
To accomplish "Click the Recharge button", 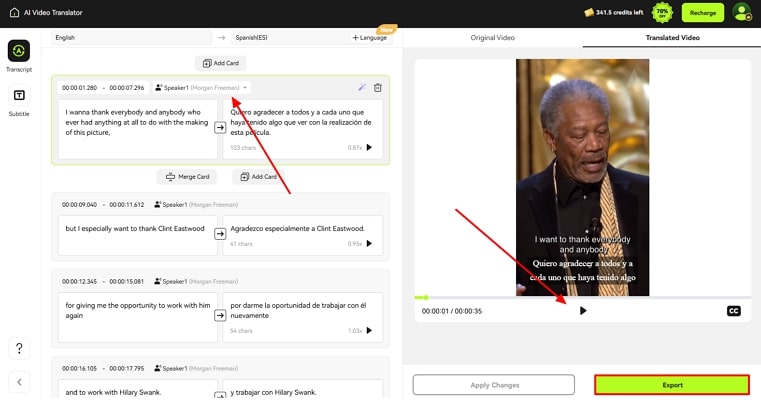I will coord(702,13).
